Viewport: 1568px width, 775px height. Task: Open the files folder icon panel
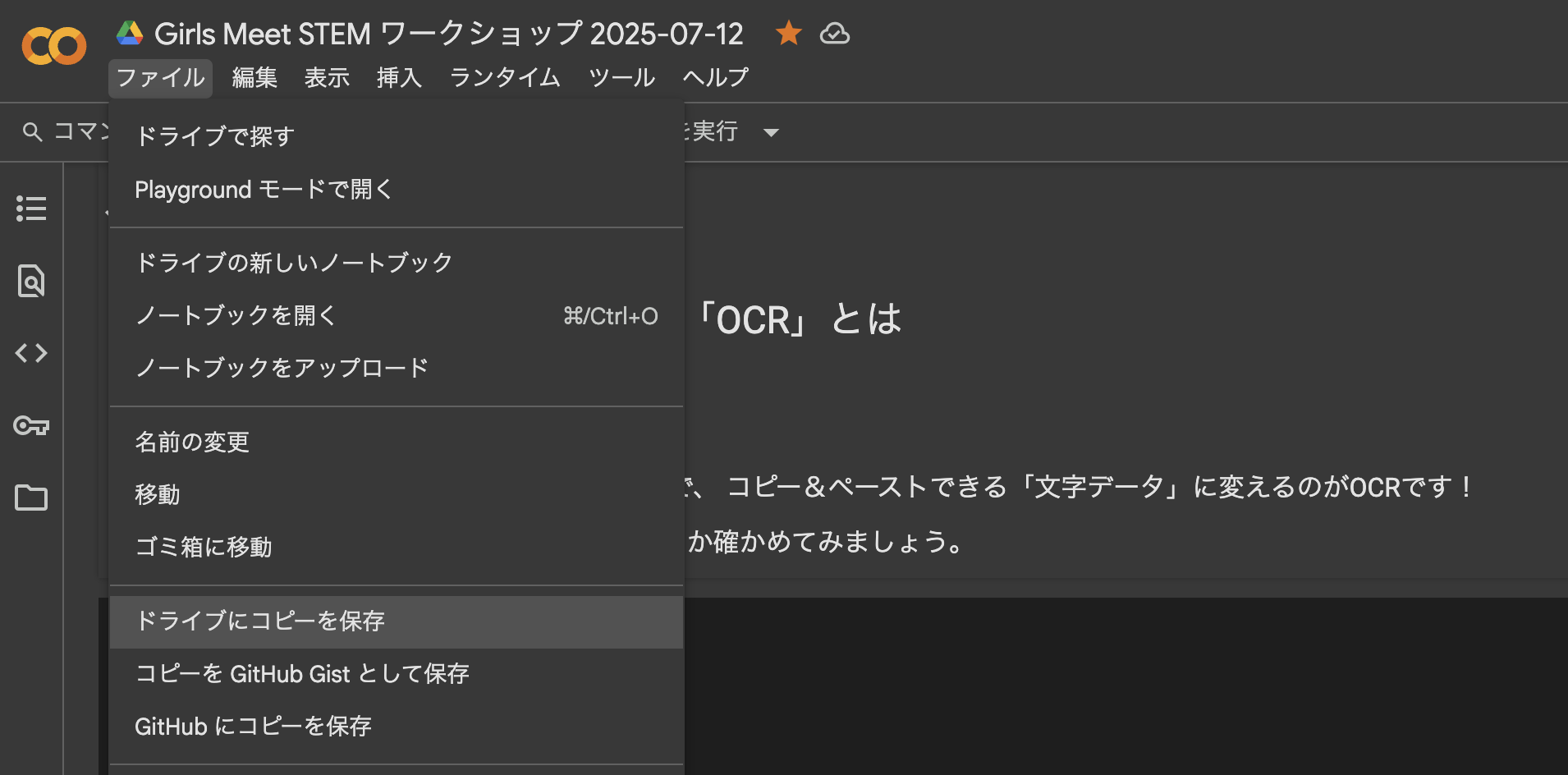click(x=31, y=498)
